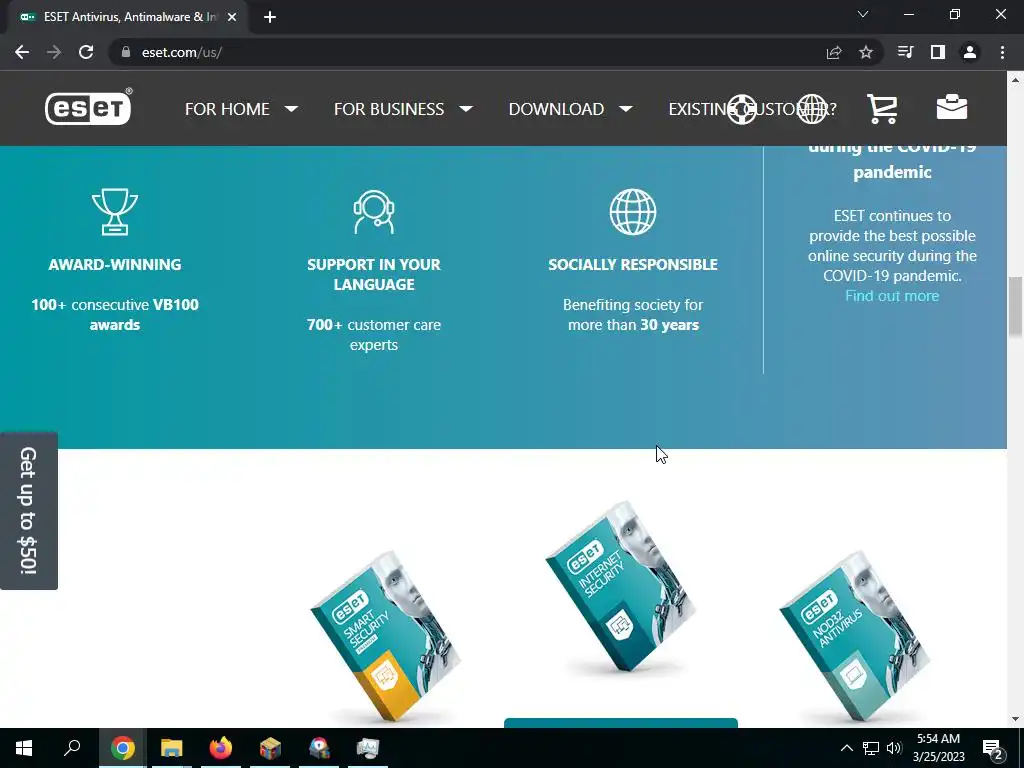
Task: Click the ESET logo in the header
Action: click(88, 107)
